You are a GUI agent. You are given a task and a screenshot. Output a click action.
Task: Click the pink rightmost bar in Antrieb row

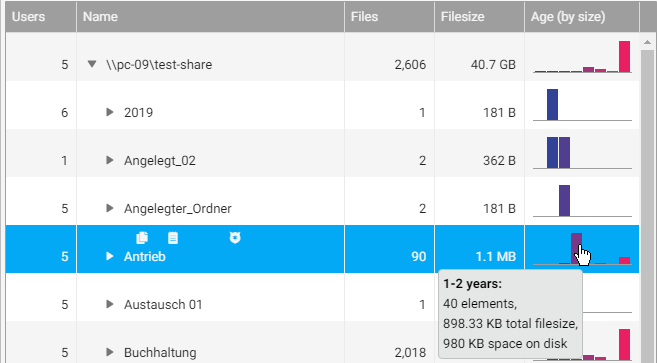tap(624, 260)
